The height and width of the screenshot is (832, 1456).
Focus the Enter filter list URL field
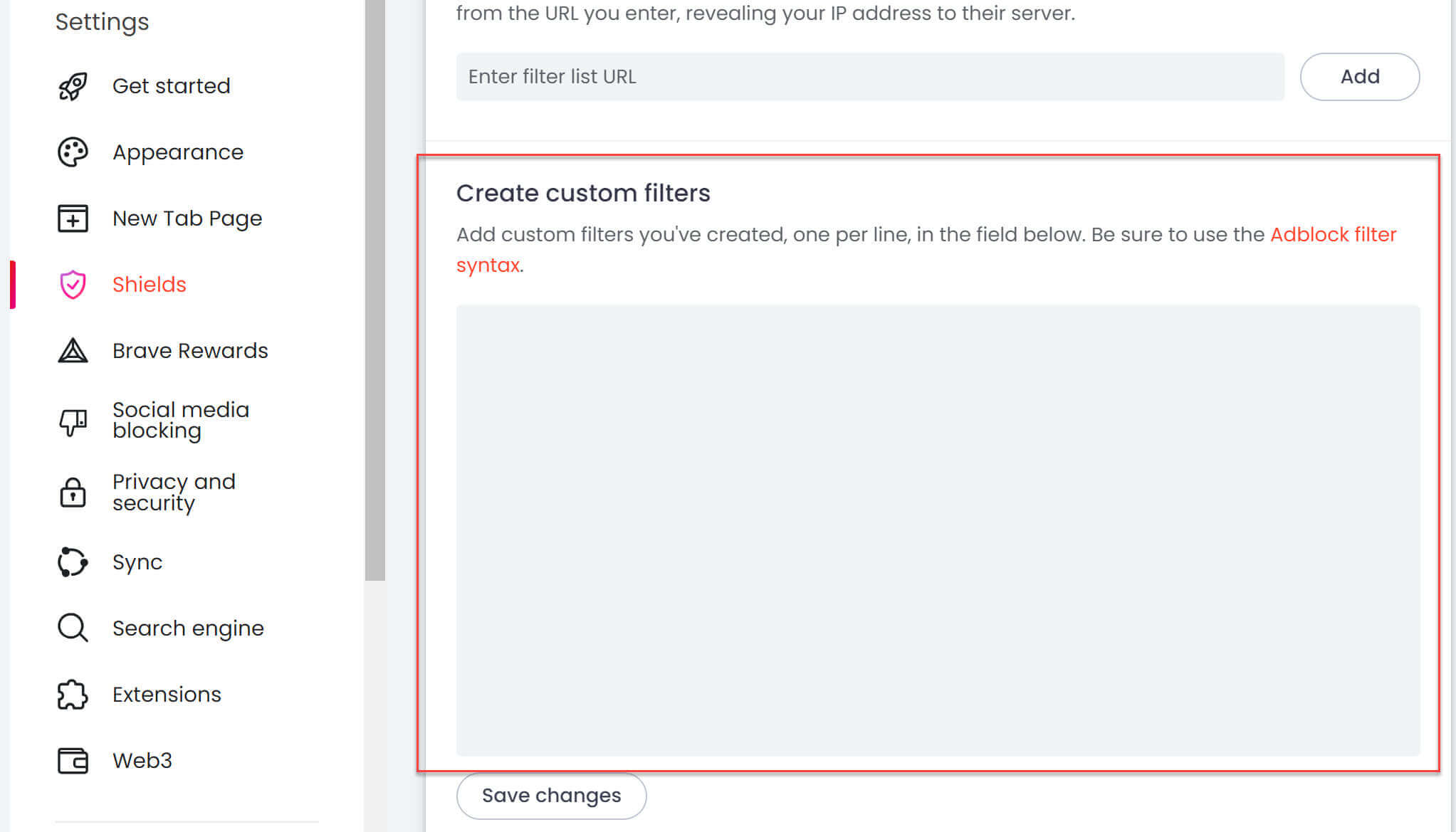point(870,77)
